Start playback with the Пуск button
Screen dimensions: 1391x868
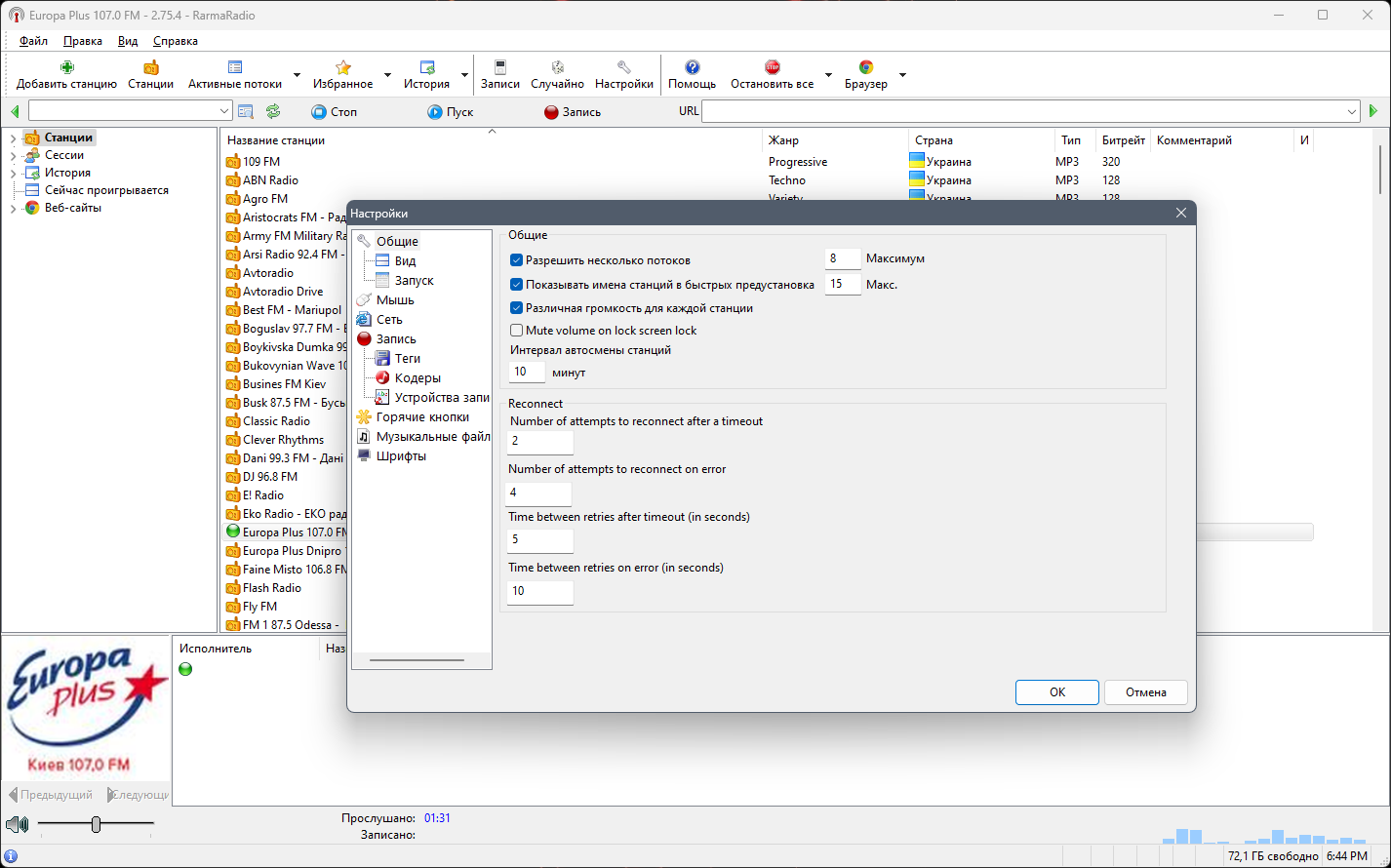coord(450,112)
